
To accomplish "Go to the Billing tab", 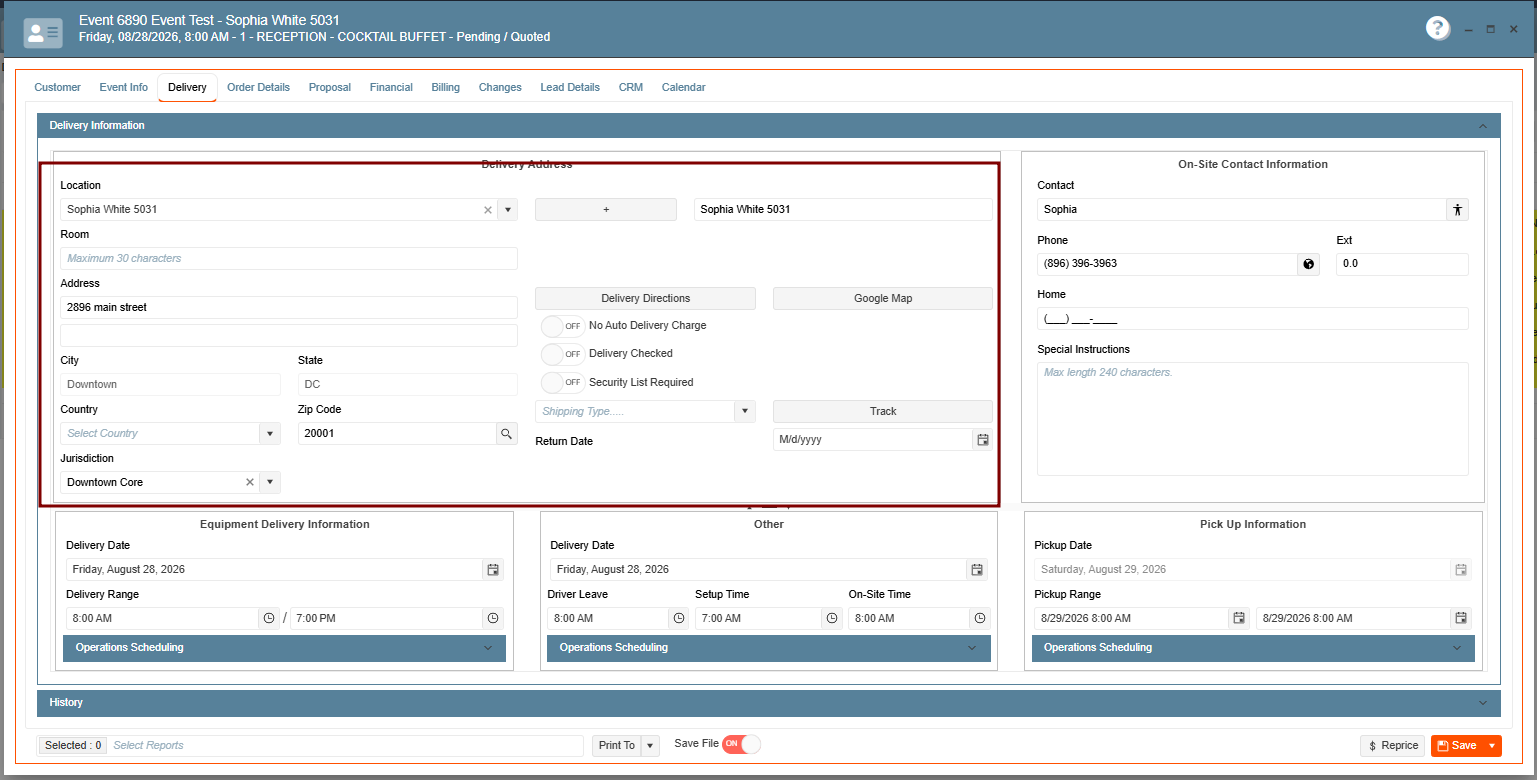I will (x=446, y=88).
